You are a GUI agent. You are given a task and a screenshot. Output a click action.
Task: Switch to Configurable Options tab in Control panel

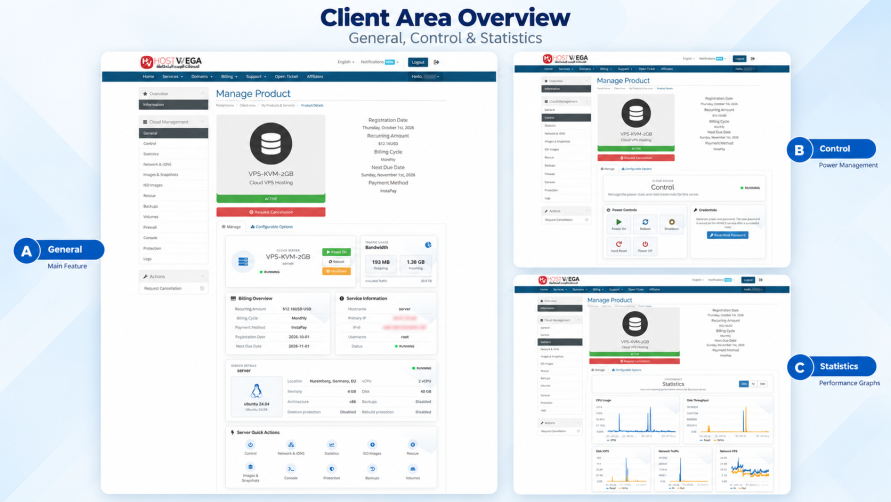click(636, 169)
